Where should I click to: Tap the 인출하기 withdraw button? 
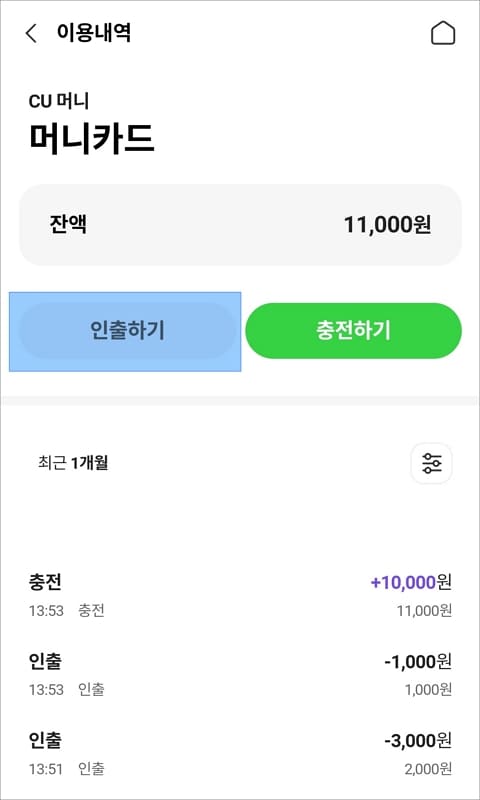[128, 331]
